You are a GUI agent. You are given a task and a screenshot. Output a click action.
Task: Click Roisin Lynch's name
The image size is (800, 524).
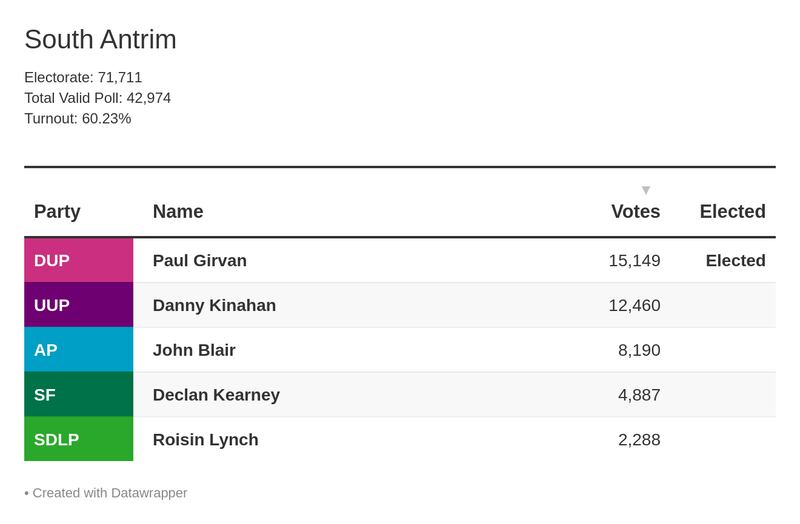pos(205,440)
